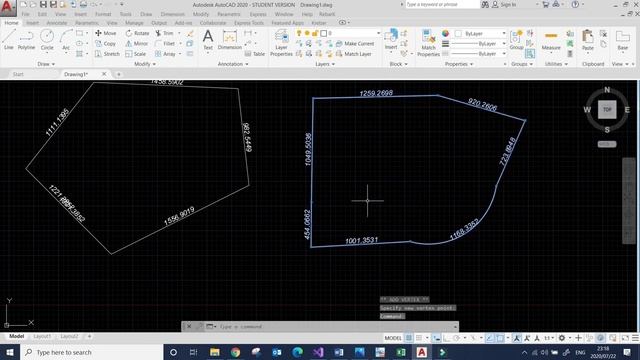Viewport: 640px width, 360px height.
Task: Select the Text annotation tool
Action: click(208, 40)
